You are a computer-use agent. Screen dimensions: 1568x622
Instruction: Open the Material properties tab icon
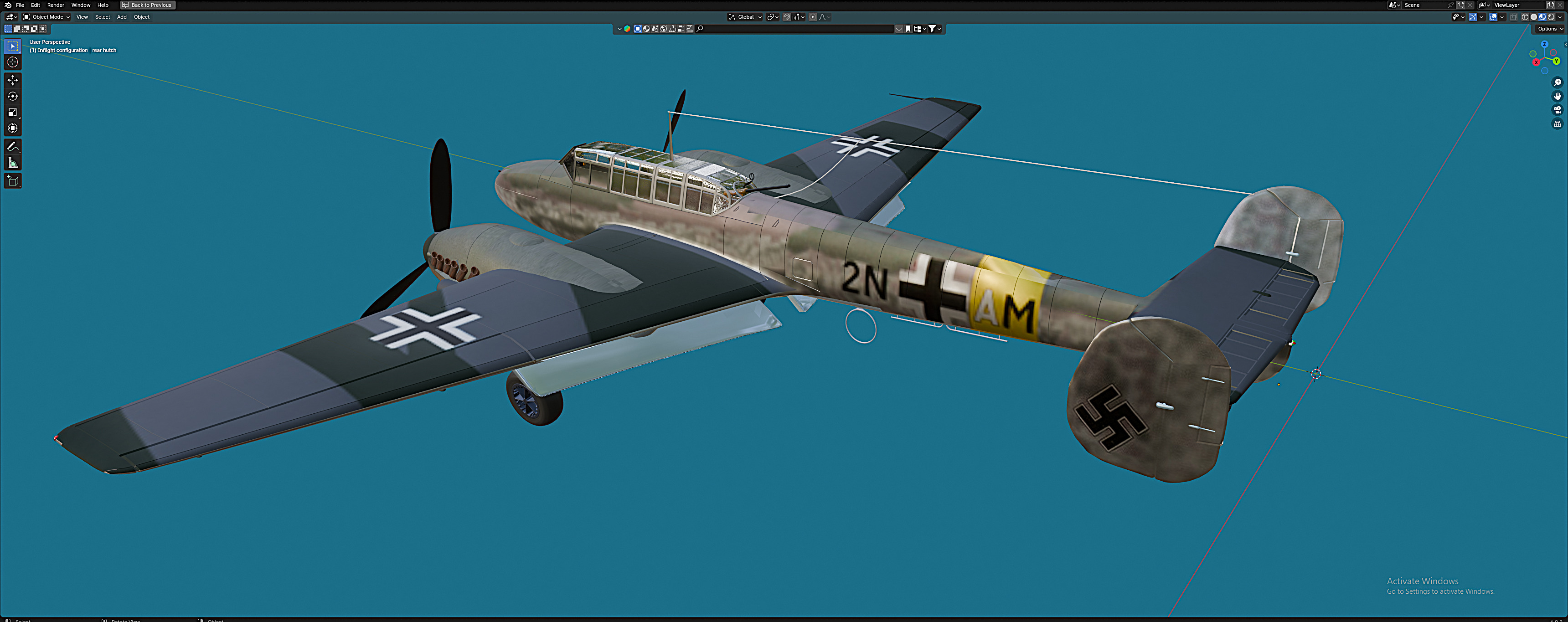point(646,29)
